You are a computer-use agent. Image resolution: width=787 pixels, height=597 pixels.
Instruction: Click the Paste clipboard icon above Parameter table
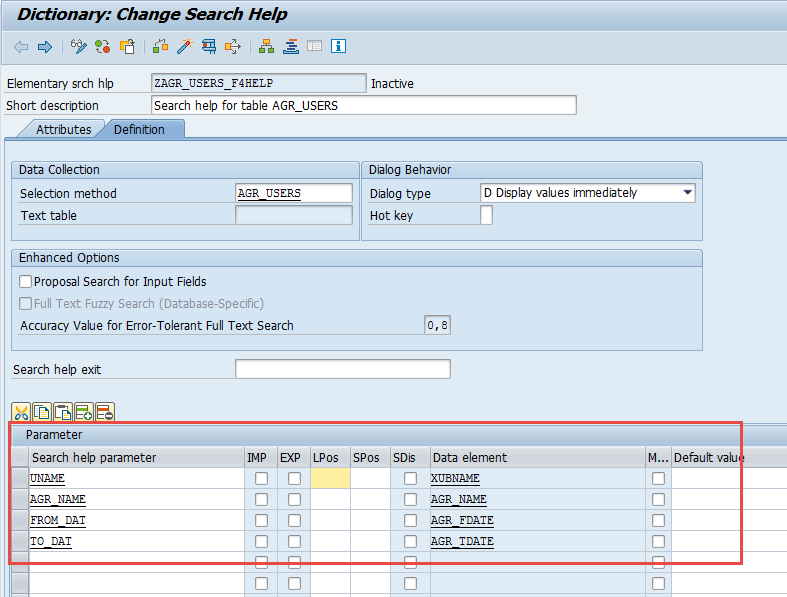coord(63,413)
